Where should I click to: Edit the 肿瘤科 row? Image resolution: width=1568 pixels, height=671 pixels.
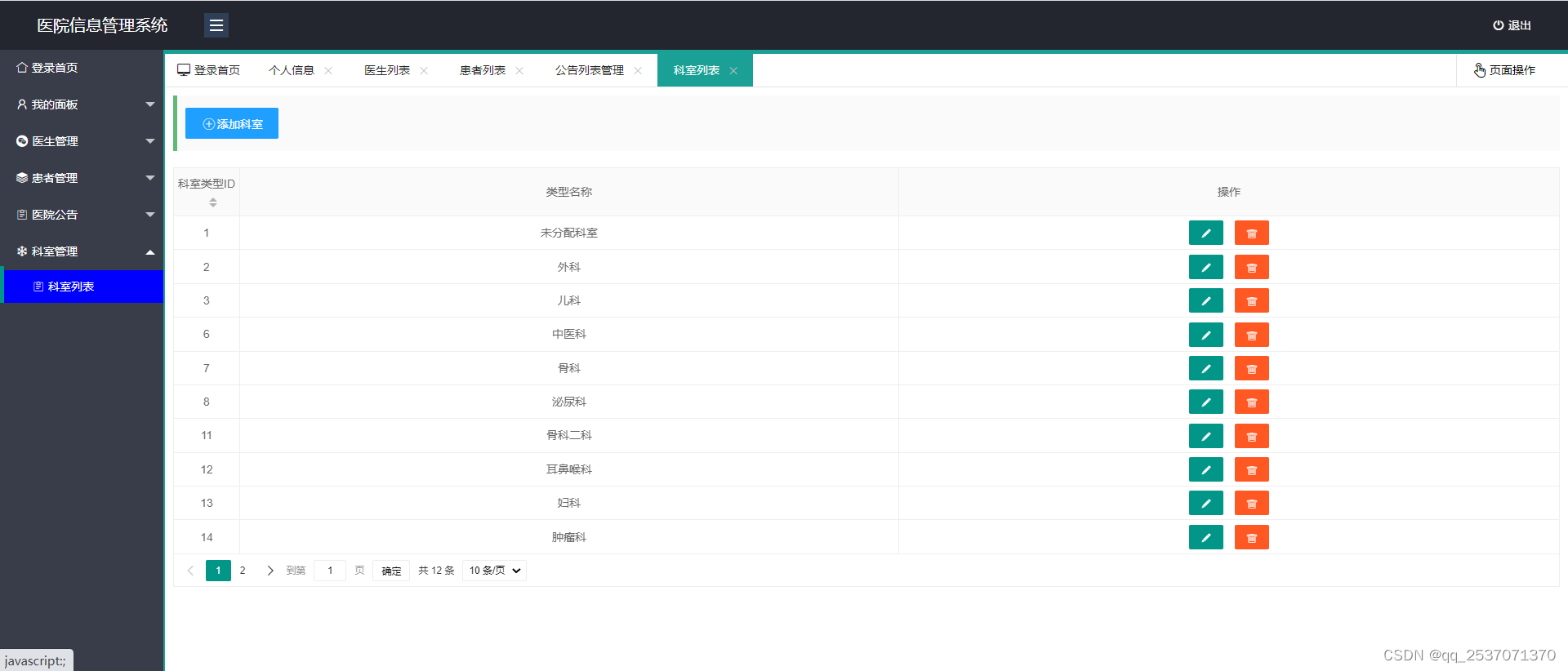[1205, 538]
